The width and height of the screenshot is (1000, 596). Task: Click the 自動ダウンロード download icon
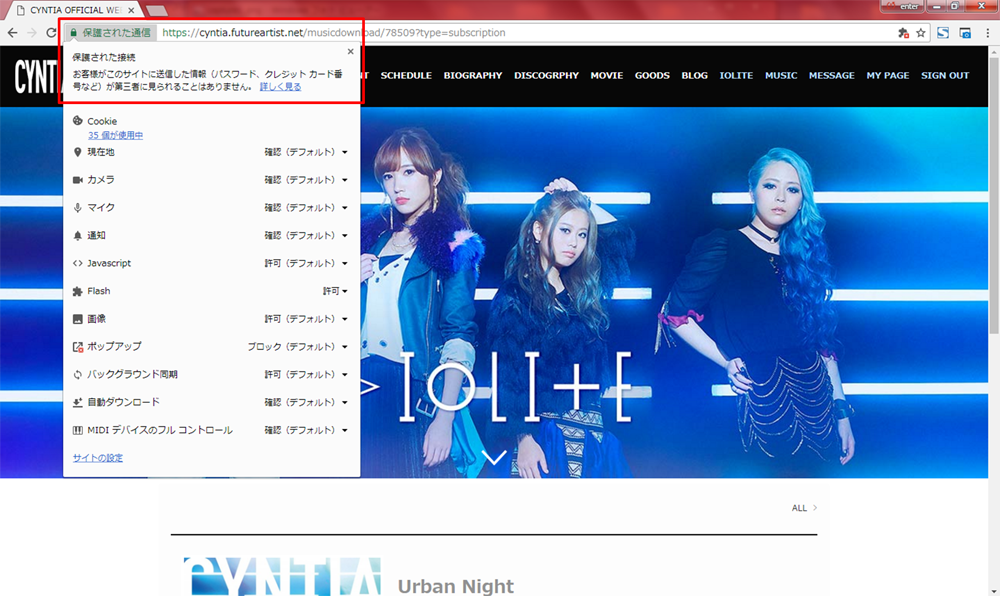click(x=78, y=402)
